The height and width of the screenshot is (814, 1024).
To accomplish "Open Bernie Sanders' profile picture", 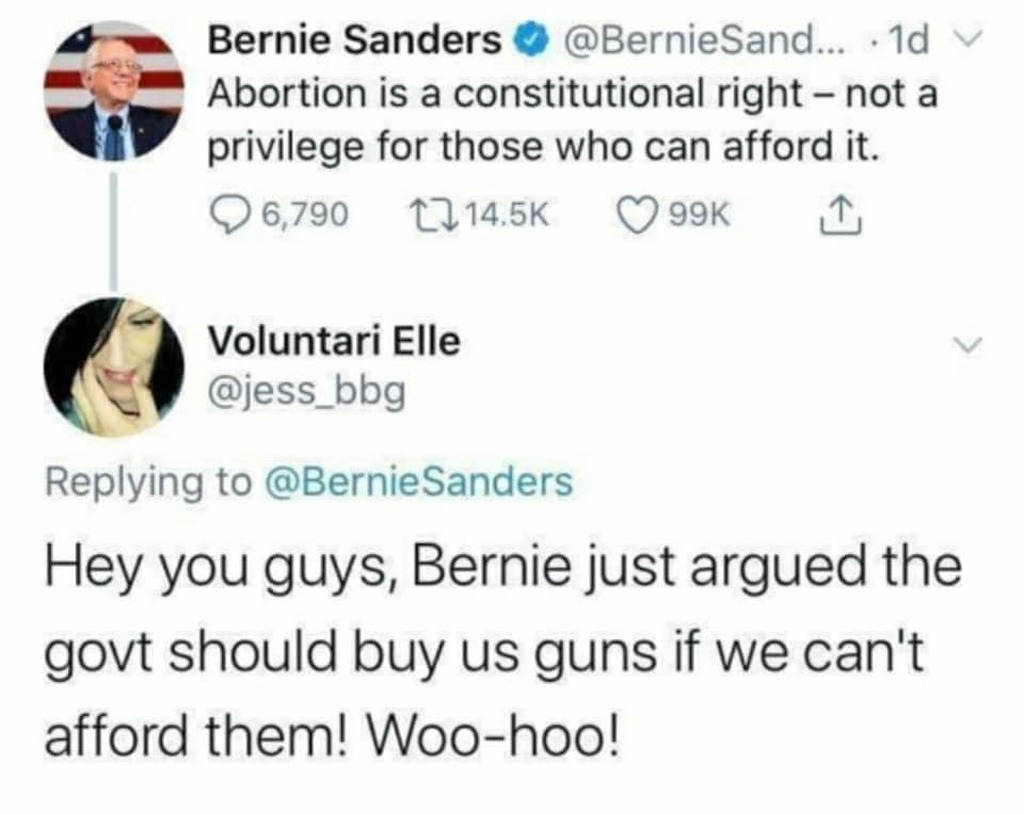I will 114,91.
